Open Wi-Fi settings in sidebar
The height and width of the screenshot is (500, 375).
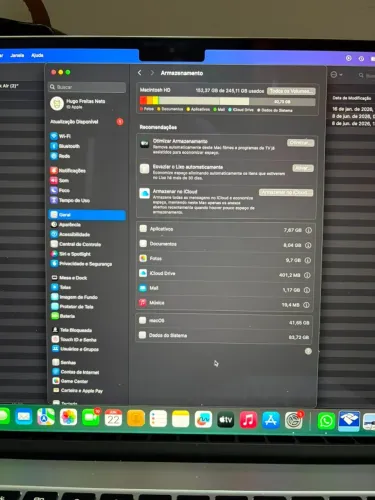[61, 136]
